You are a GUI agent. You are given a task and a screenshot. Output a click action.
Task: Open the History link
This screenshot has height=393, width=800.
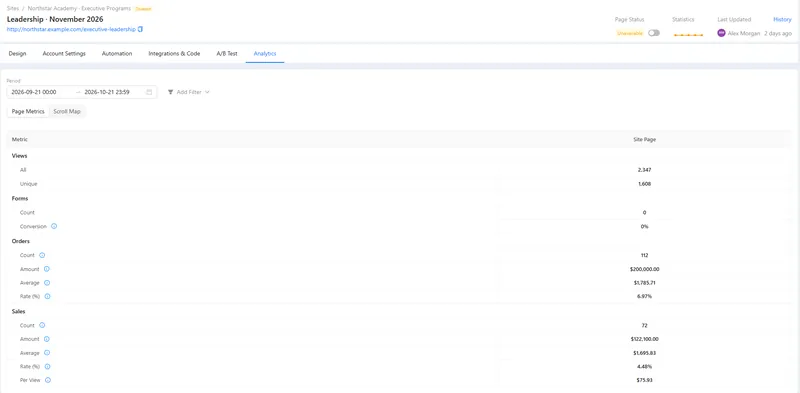[x=782, y=19]
